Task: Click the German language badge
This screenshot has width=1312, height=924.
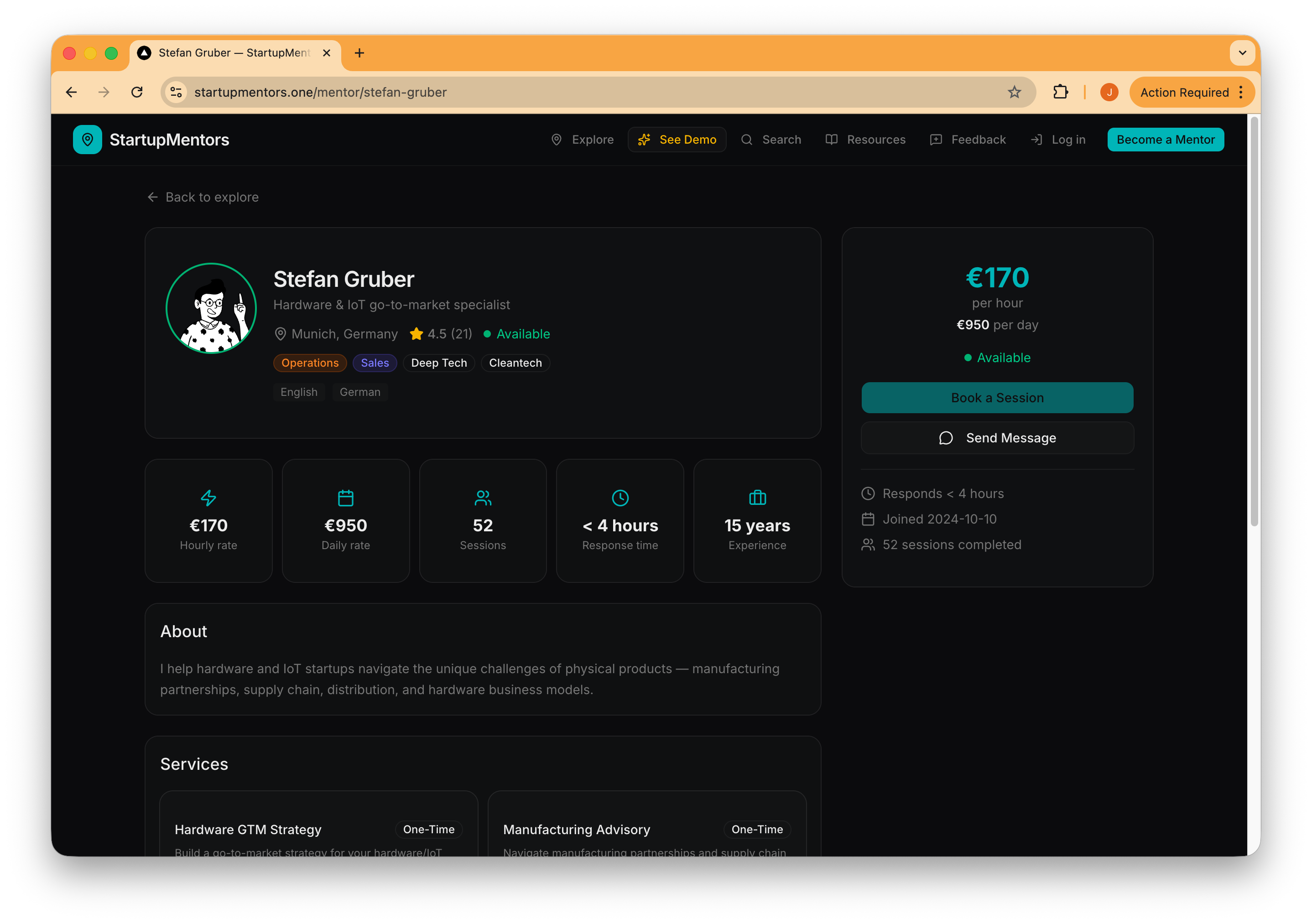Action: point(360,392)
